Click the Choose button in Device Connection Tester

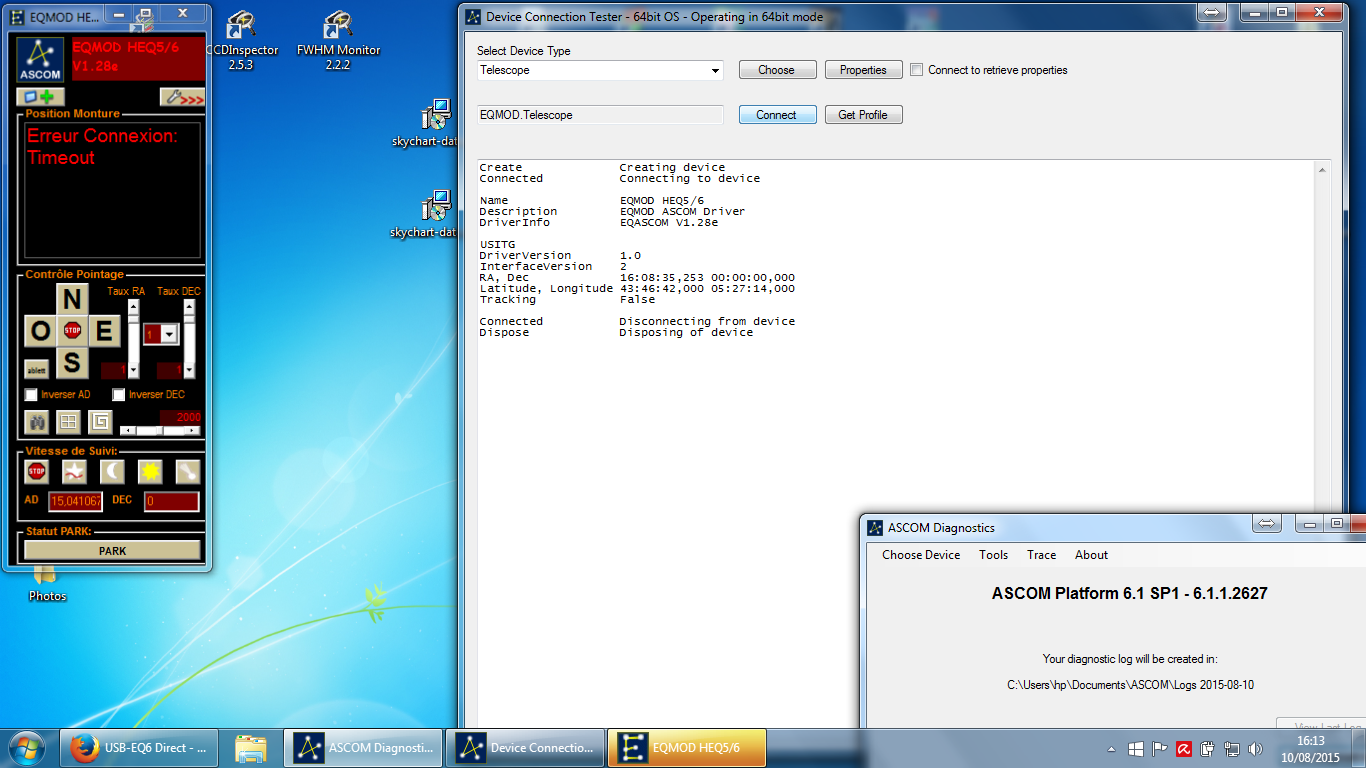776,70
